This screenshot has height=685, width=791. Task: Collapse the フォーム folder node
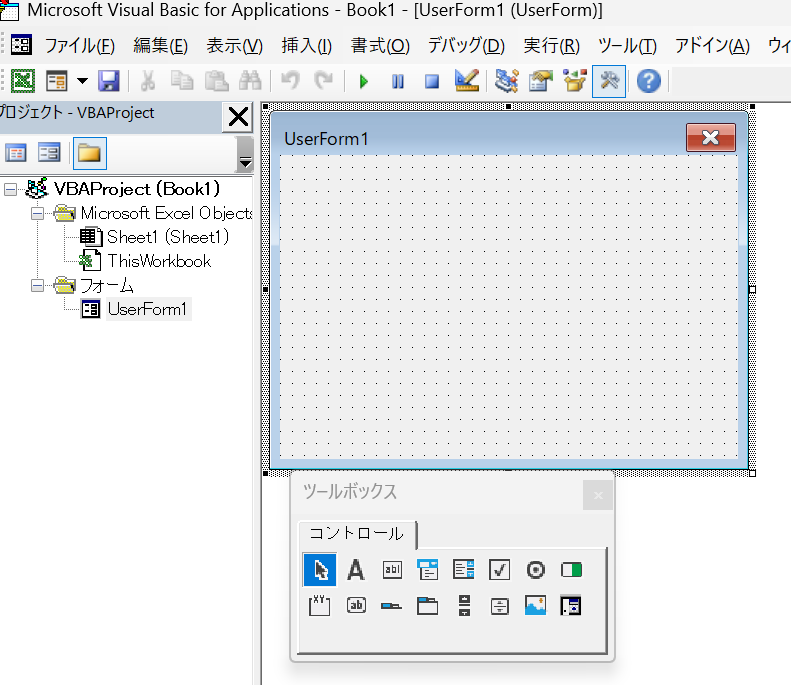point(37,286)
